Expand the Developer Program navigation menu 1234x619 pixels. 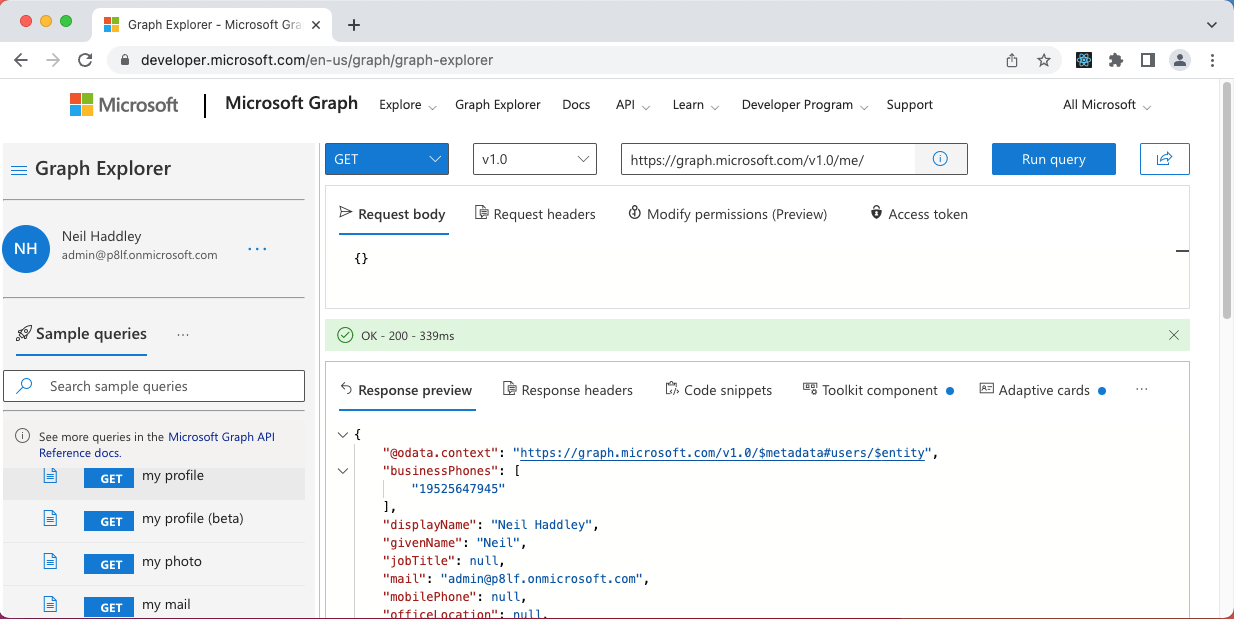[x=804, y=105]
